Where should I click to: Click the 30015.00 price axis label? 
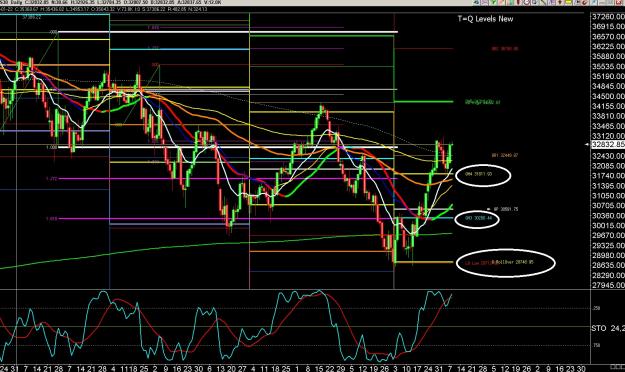tap(608, 226)
